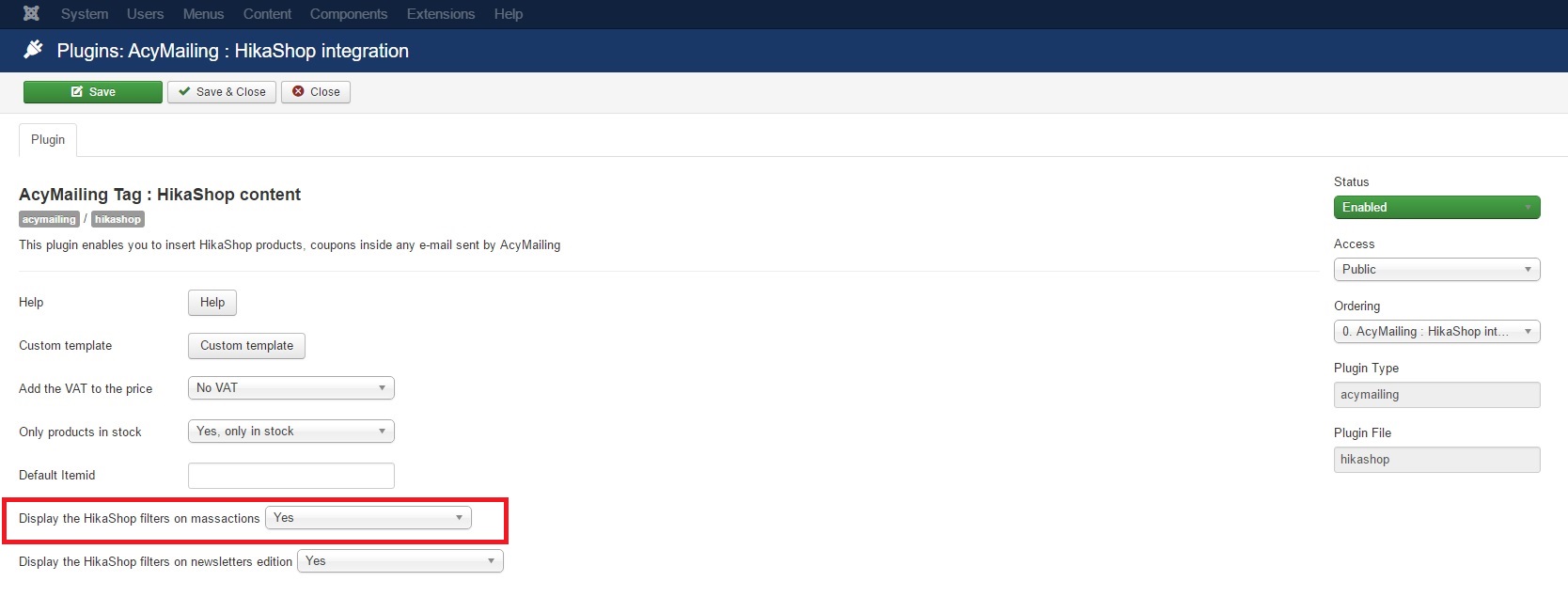
Task: Open the Access Public dropdown
Action: pos(1436,270)
